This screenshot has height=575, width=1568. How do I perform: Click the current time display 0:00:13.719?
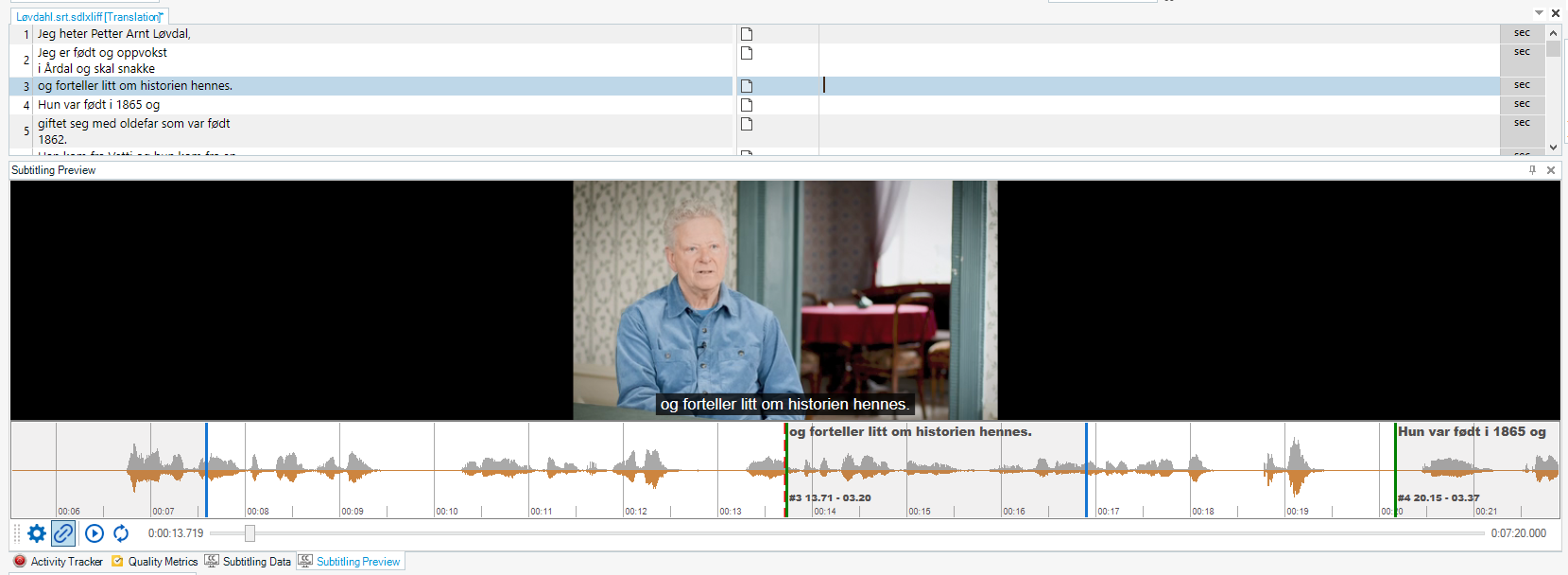coord(176,533)
